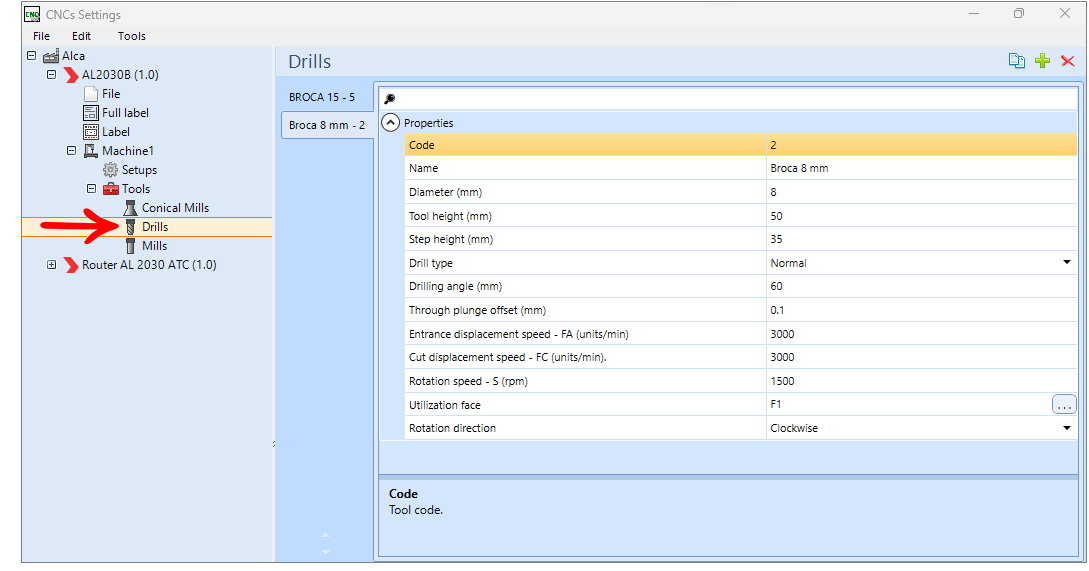This screenshot has height=571, width=1089.
Task: Edit the Entrance displacement speed FA value
Action: (x=922, y=334)
